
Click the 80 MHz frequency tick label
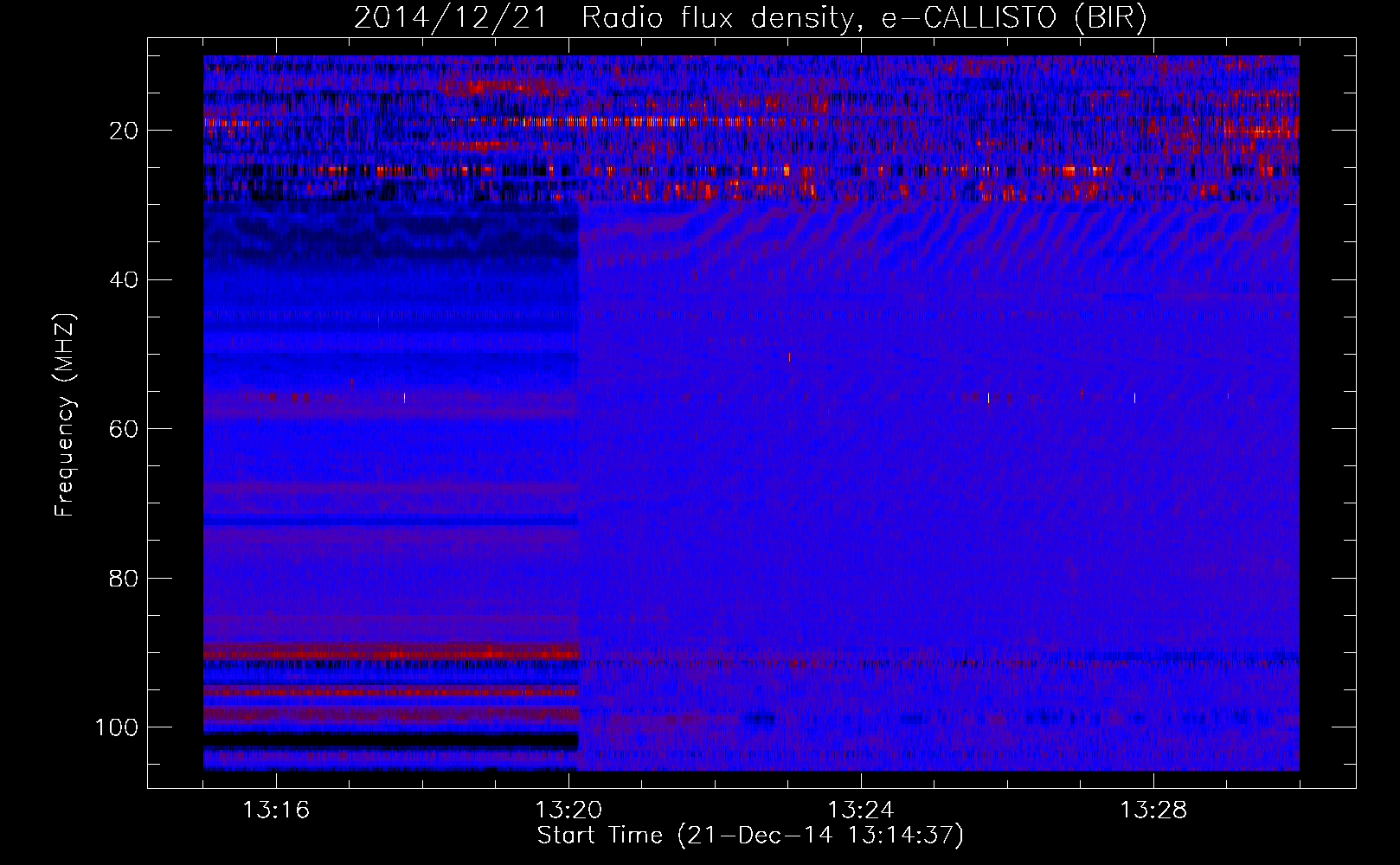[125, 578]
